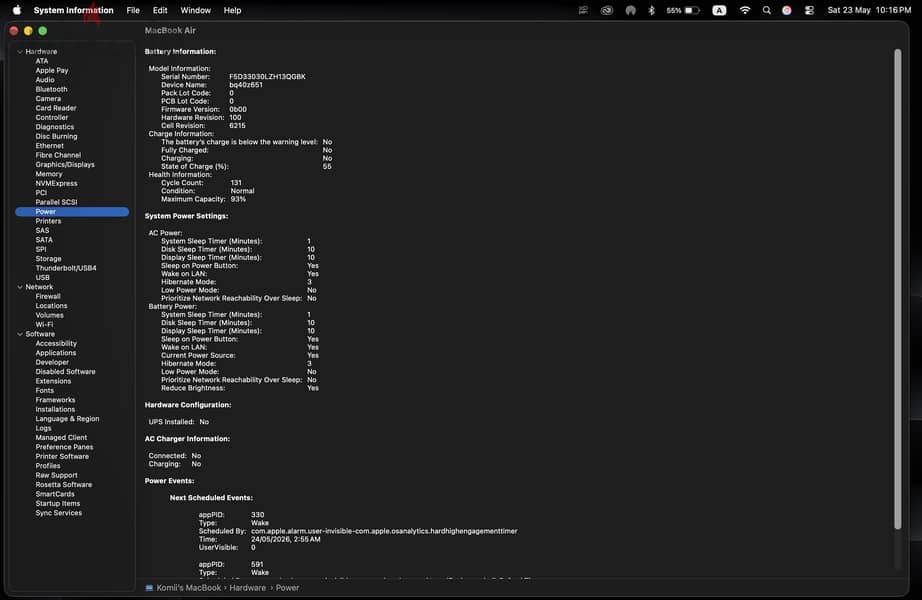Open the Help menu
The width and height of the screenshot is (922, 600).
point(232,10)
